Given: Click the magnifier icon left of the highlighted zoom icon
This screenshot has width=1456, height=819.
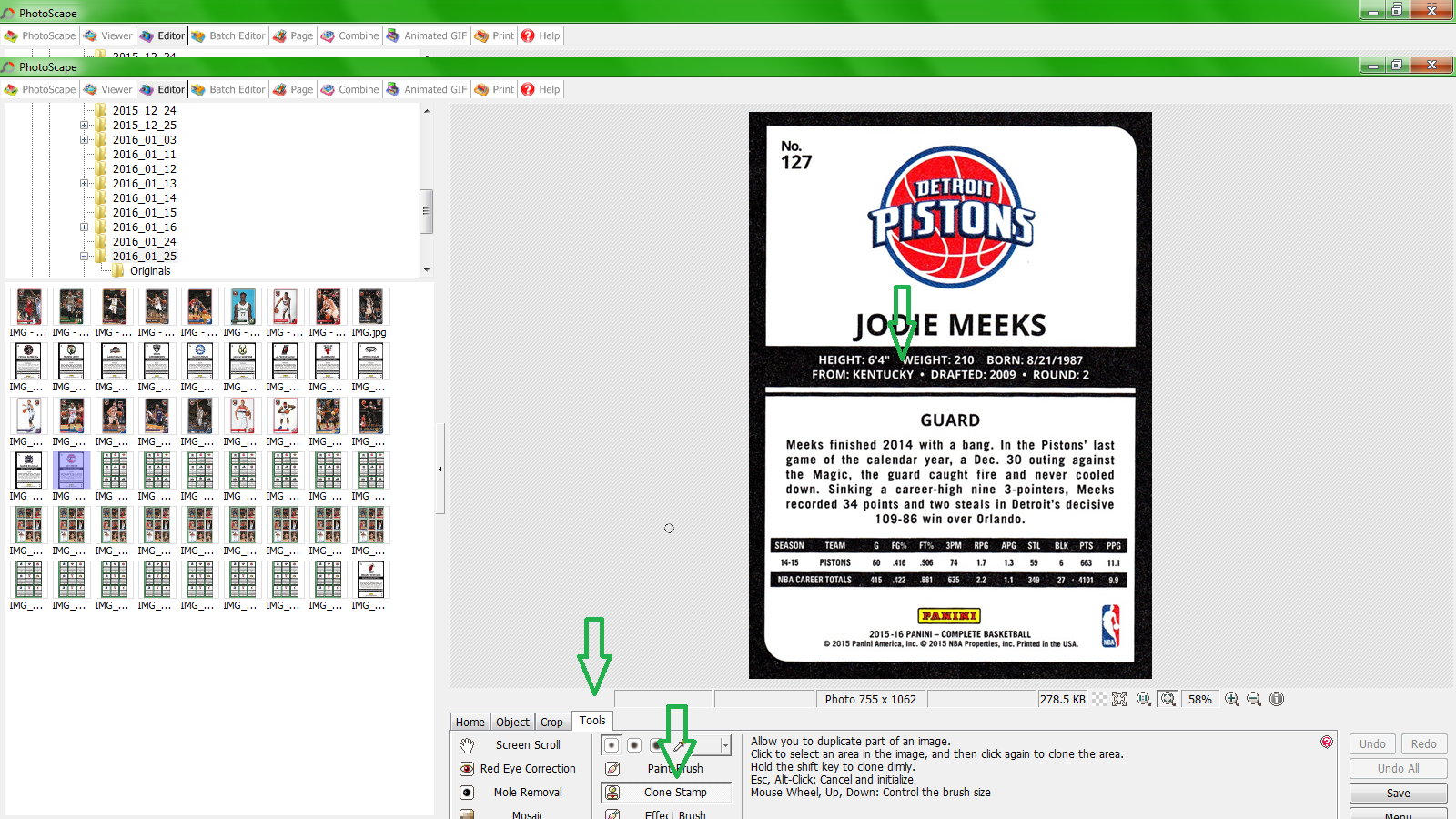Looking at the screenshot, I should pyautogui.click(x=1144, y=699).
